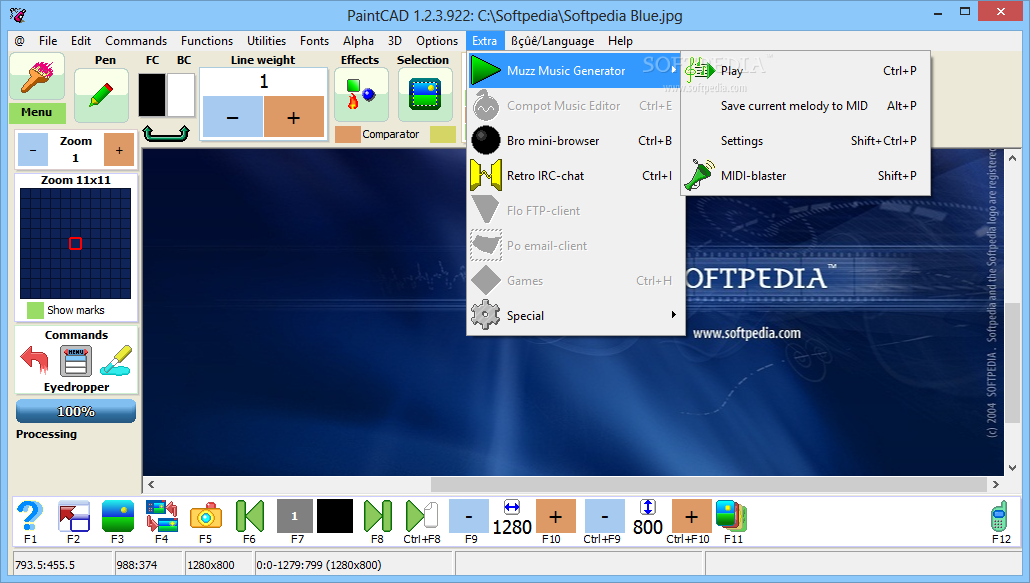Decrease height with Ctrl+F9 minus button

604,516
